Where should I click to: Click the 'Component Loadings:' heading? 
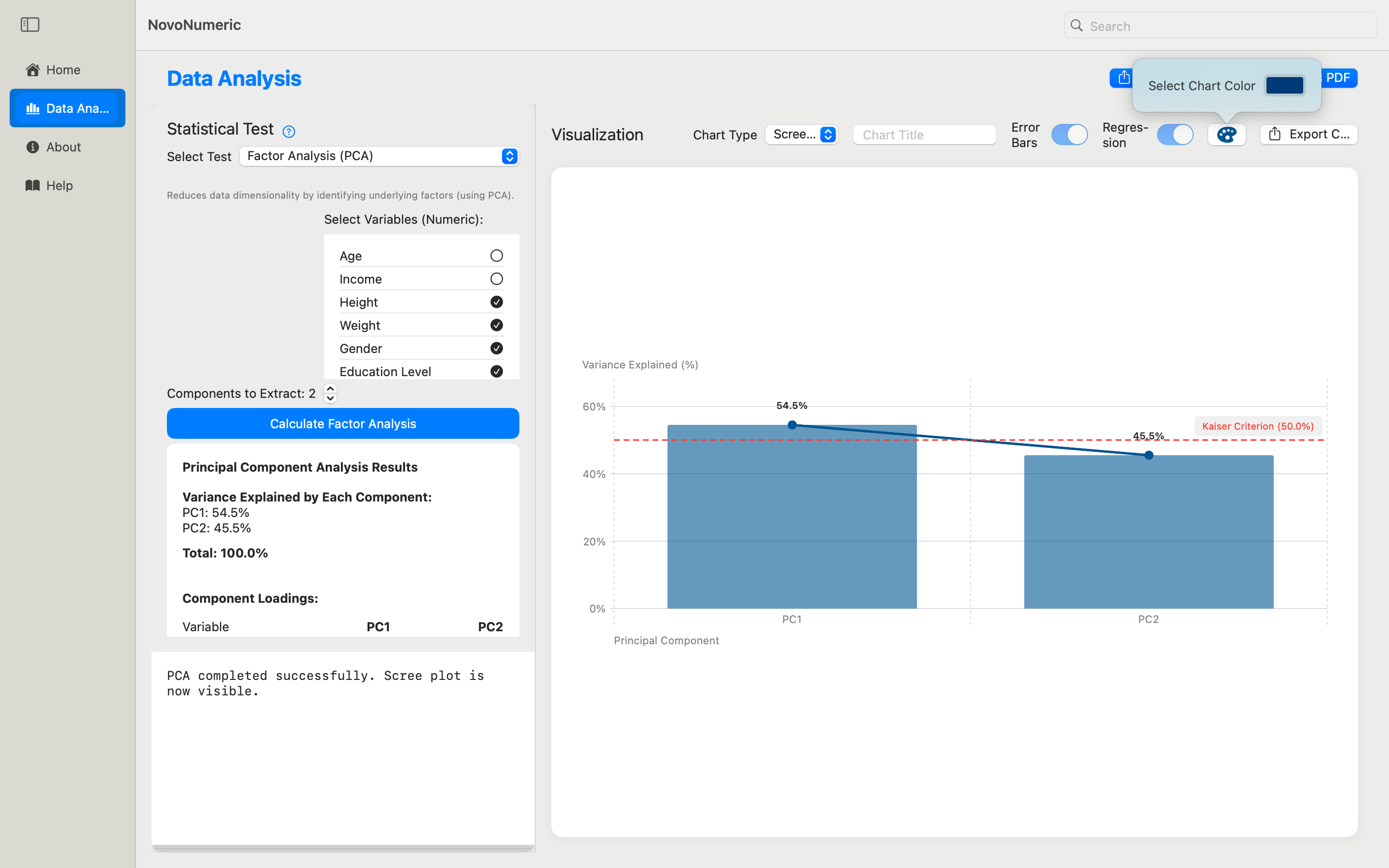pos(250,598)
